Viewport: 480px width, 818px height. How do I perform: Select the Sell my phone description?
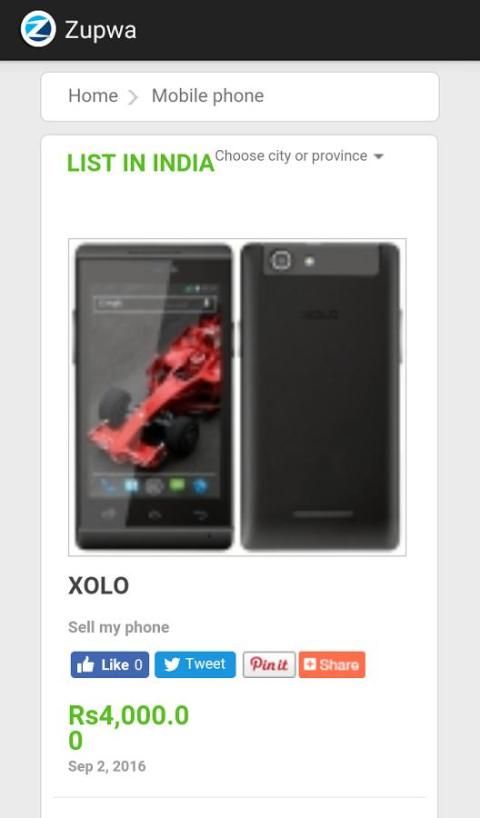coord(118,627)
